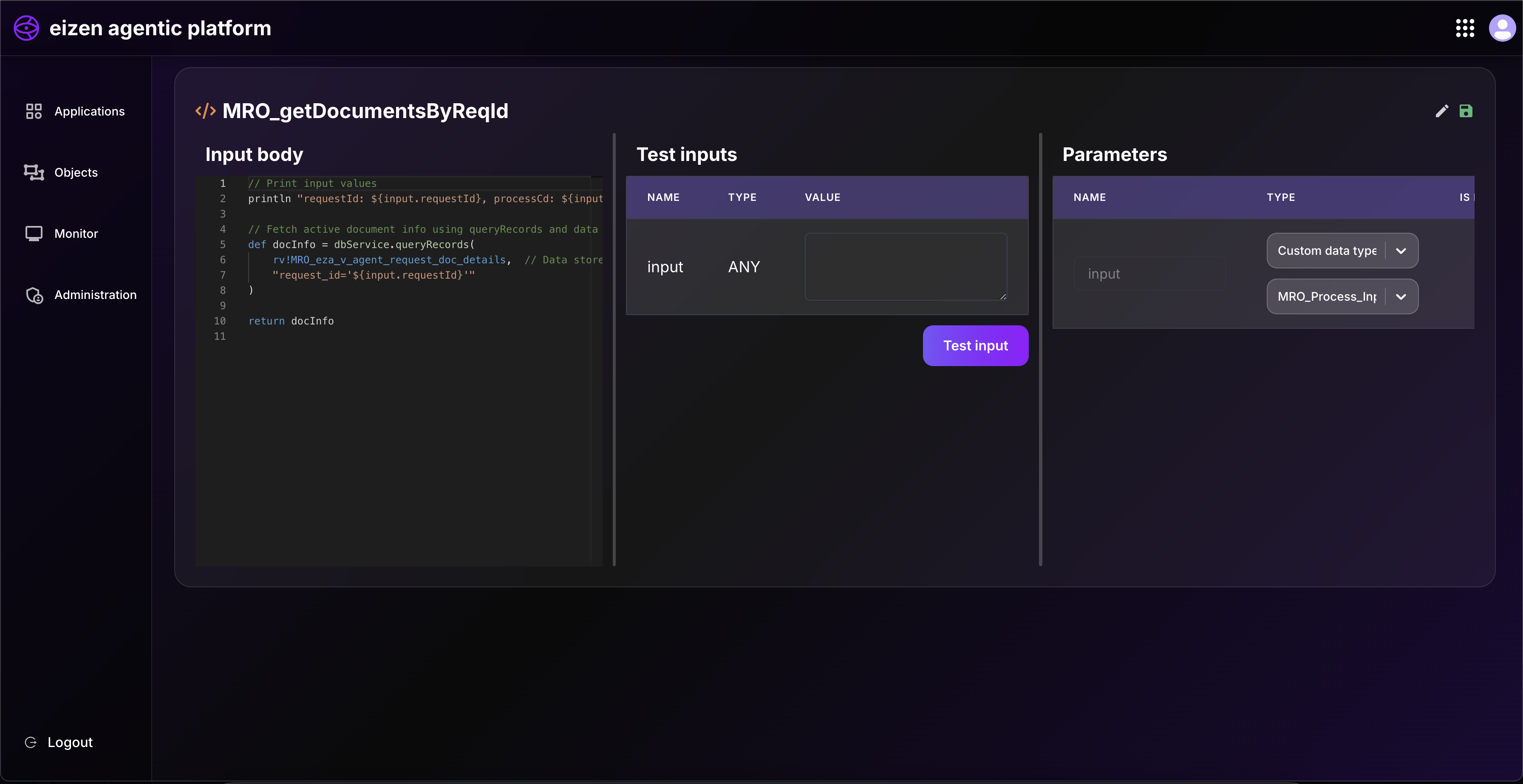Screen dimensions: 1523x784
Task: Click the eizen platform logo icon
Action: point(26,28)
